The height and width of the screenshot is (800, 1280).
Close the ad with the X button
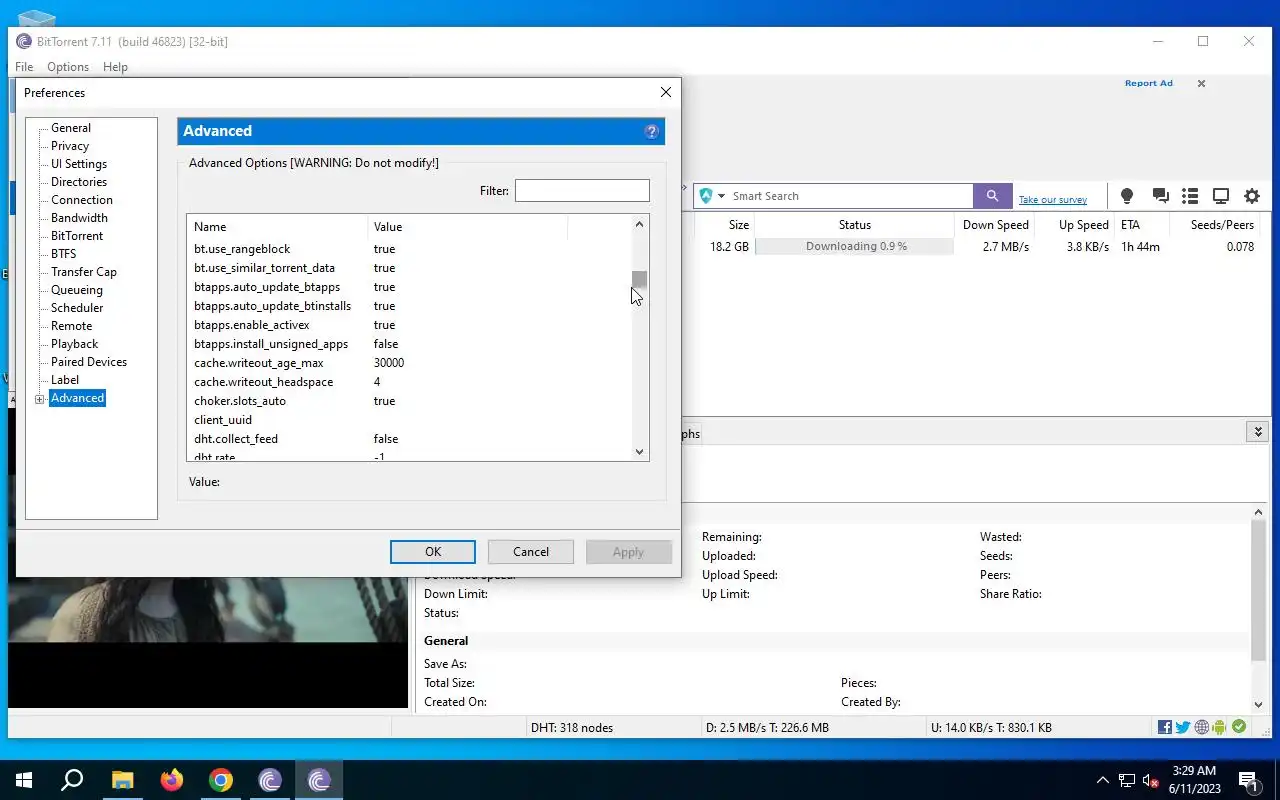tap(1201, 84)
